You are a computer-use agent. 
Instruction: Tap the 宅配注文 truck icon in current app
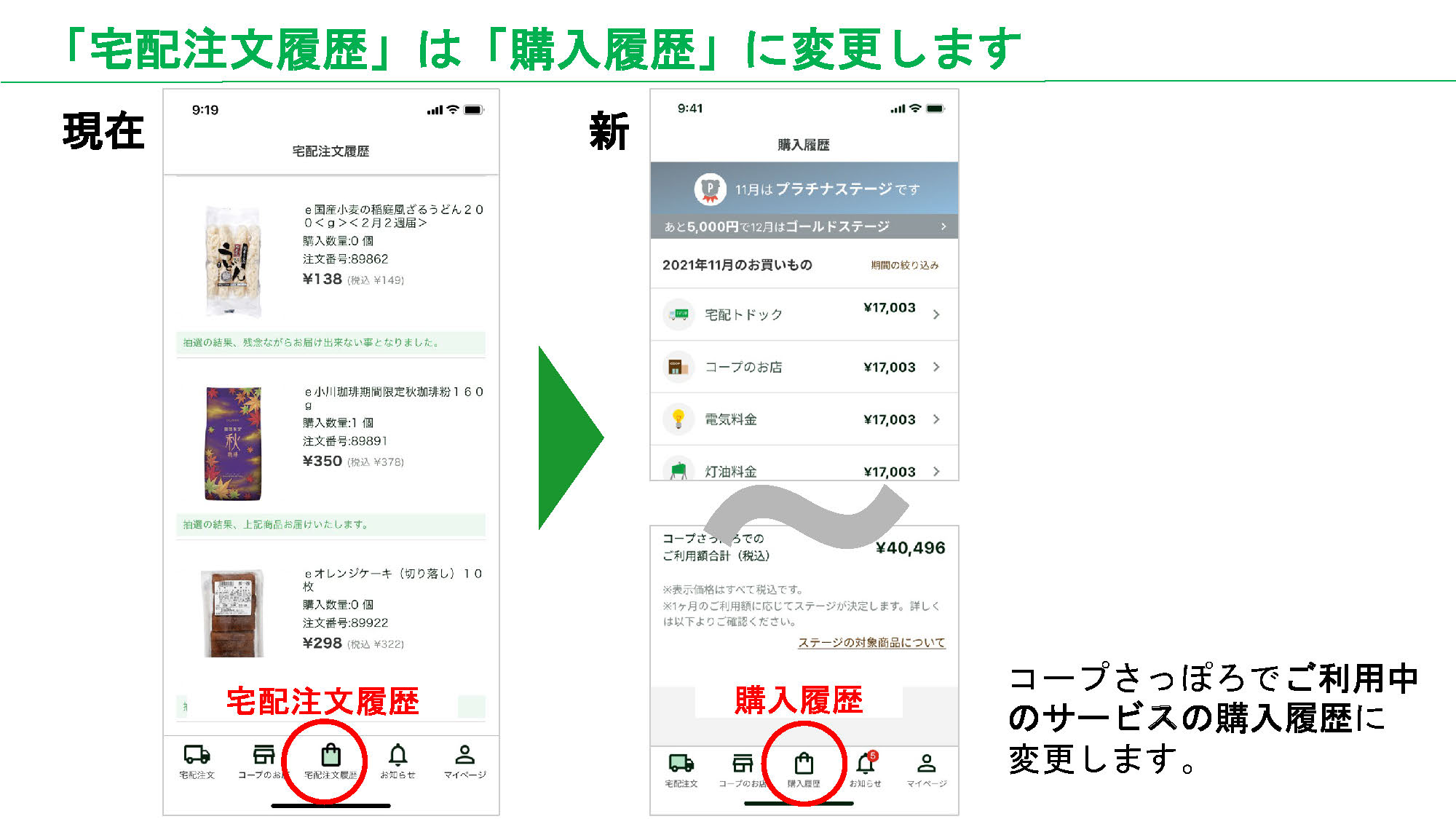tap(197, 755)
